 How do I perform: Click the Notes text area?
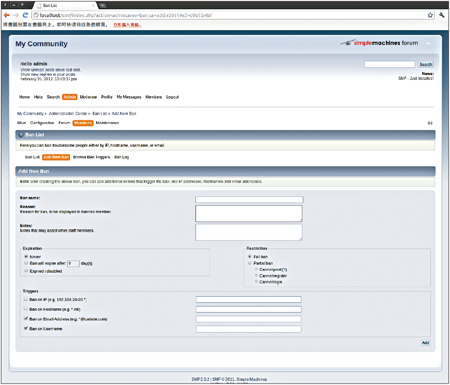click(249, 232)
